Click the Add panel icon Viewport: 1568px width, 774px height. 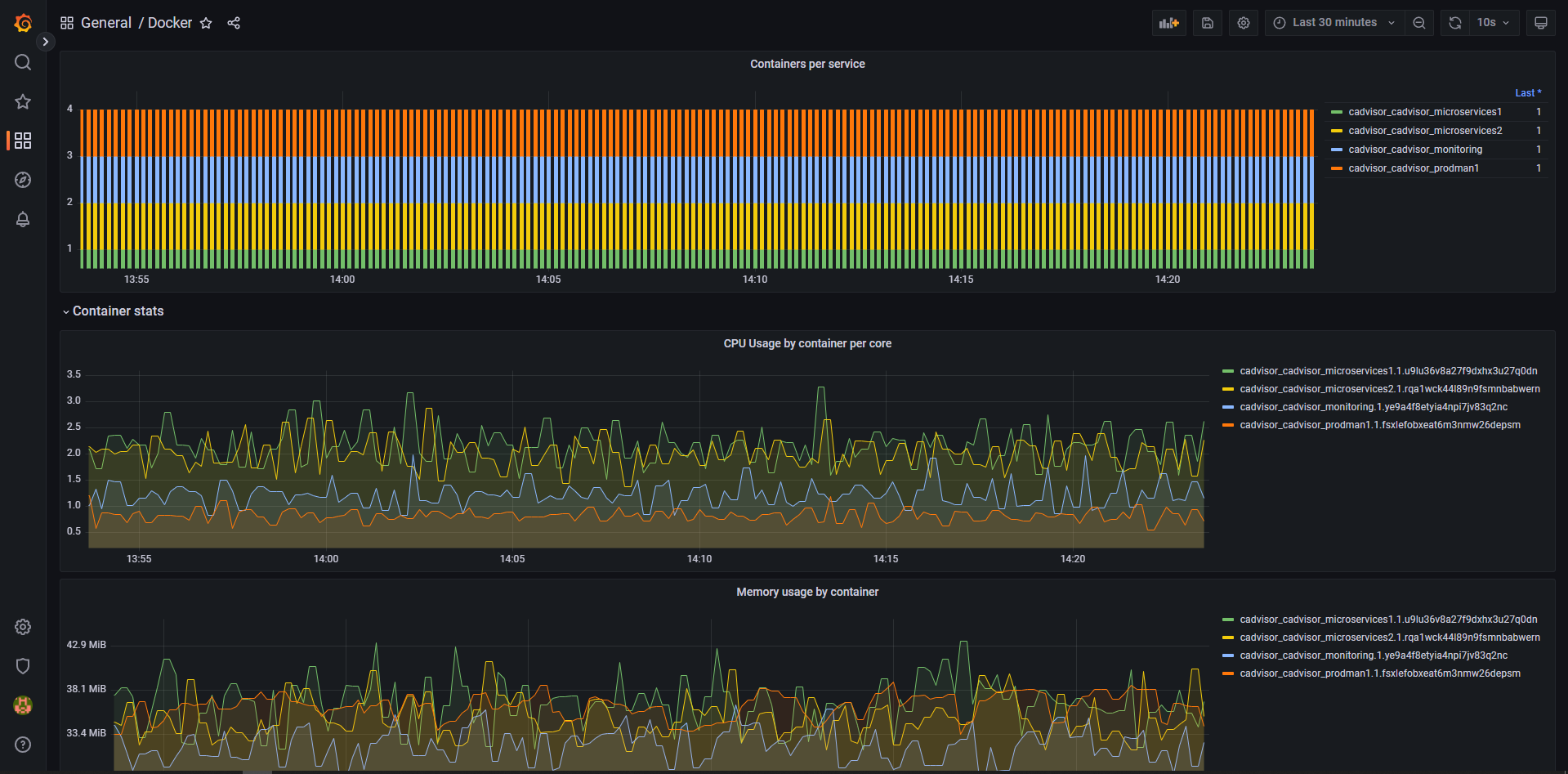(1168, 23)
